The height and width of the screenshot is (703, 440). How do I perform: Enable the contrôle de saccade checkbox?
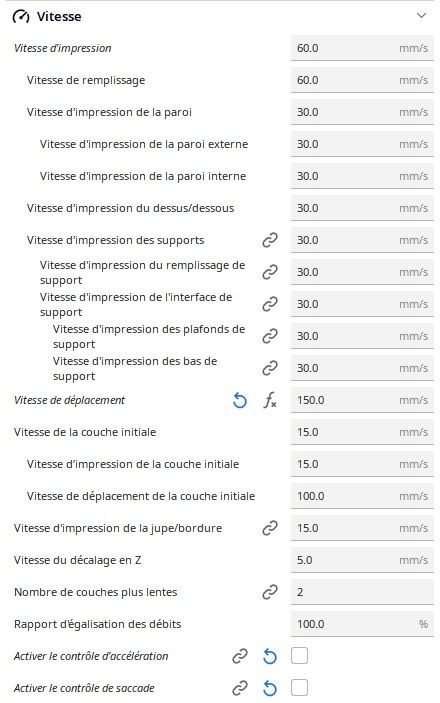(299, 688)
